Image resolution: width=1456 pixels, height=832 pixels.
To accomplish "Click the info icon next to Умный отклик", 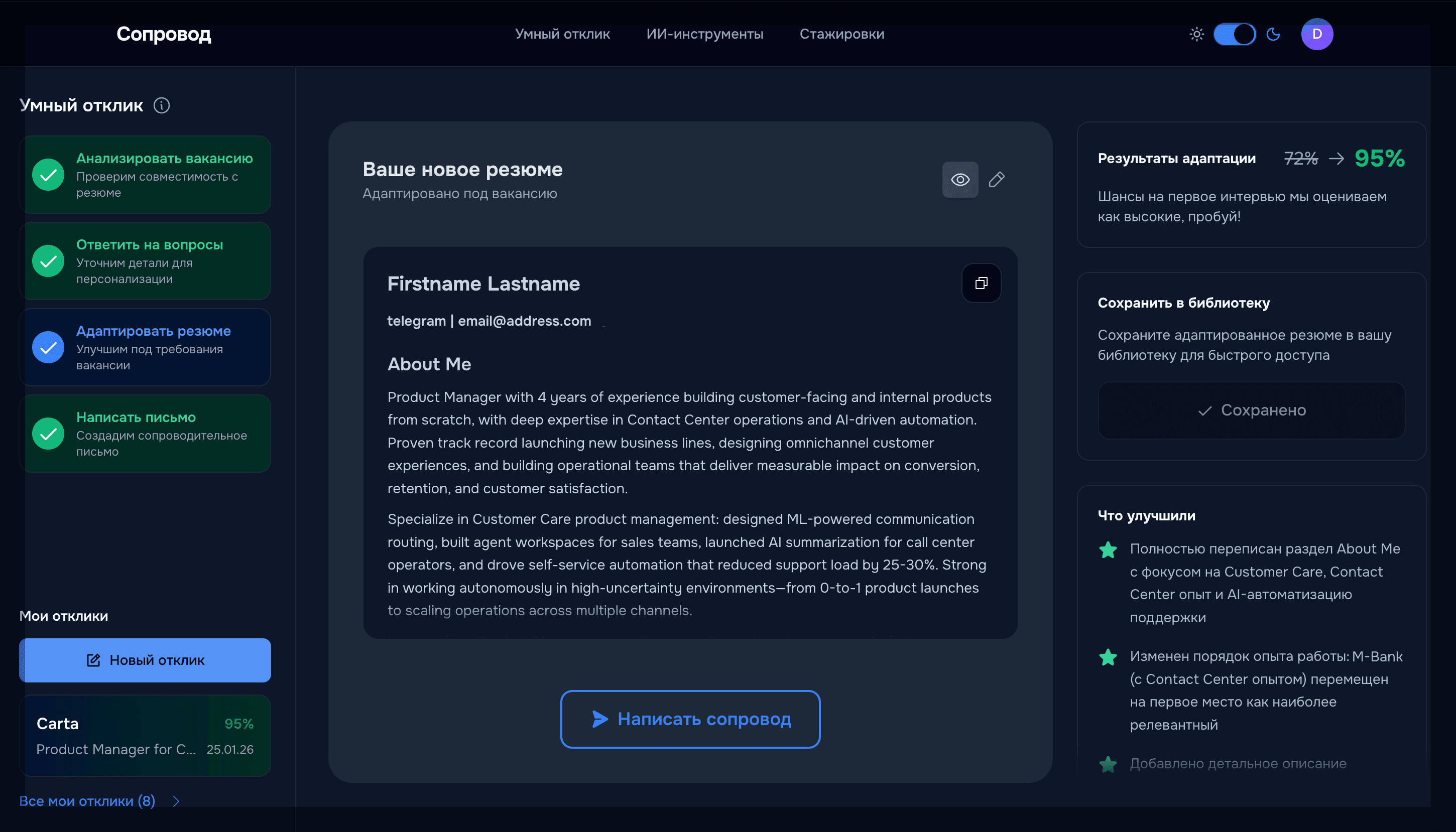I will point(162,105).
